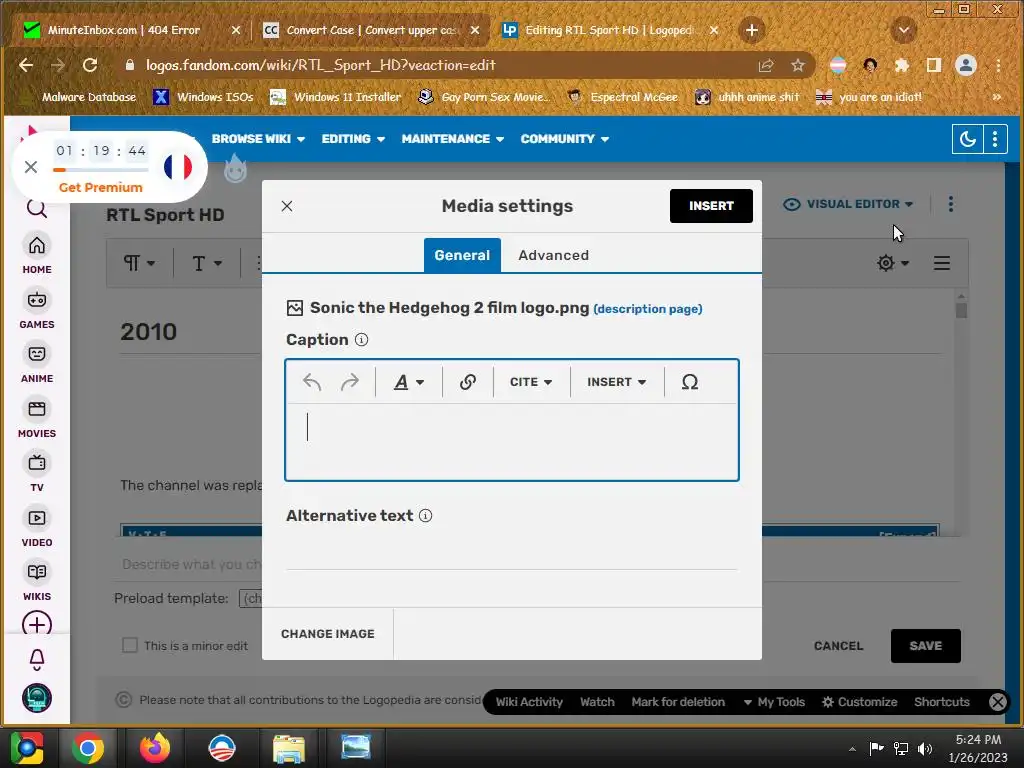Select the General tab
Image resolution: width=1024 pixels, height=768 pixels.
[462, 255]
